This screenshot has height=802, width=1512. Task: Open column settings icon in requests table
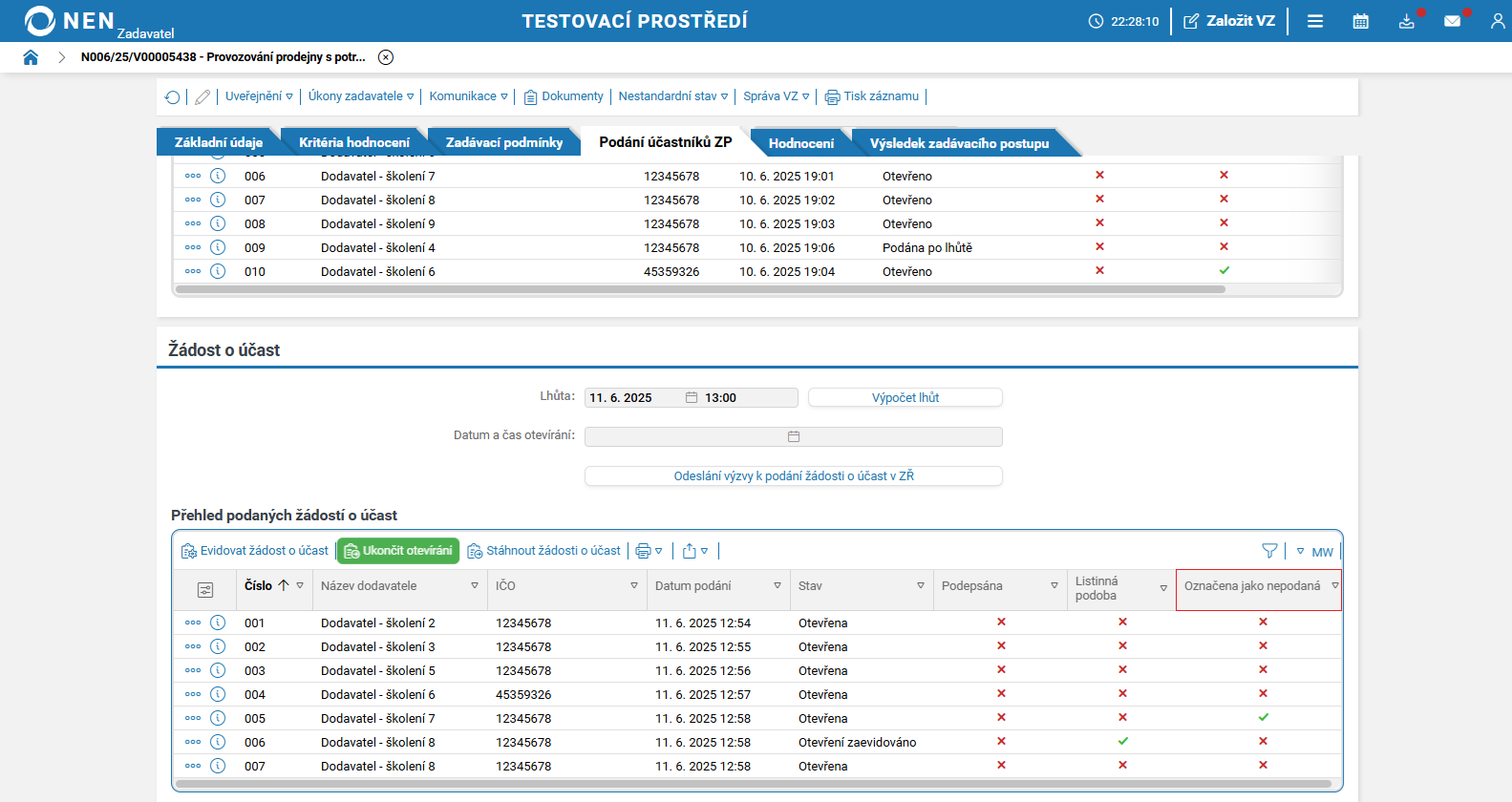[205, 590]
